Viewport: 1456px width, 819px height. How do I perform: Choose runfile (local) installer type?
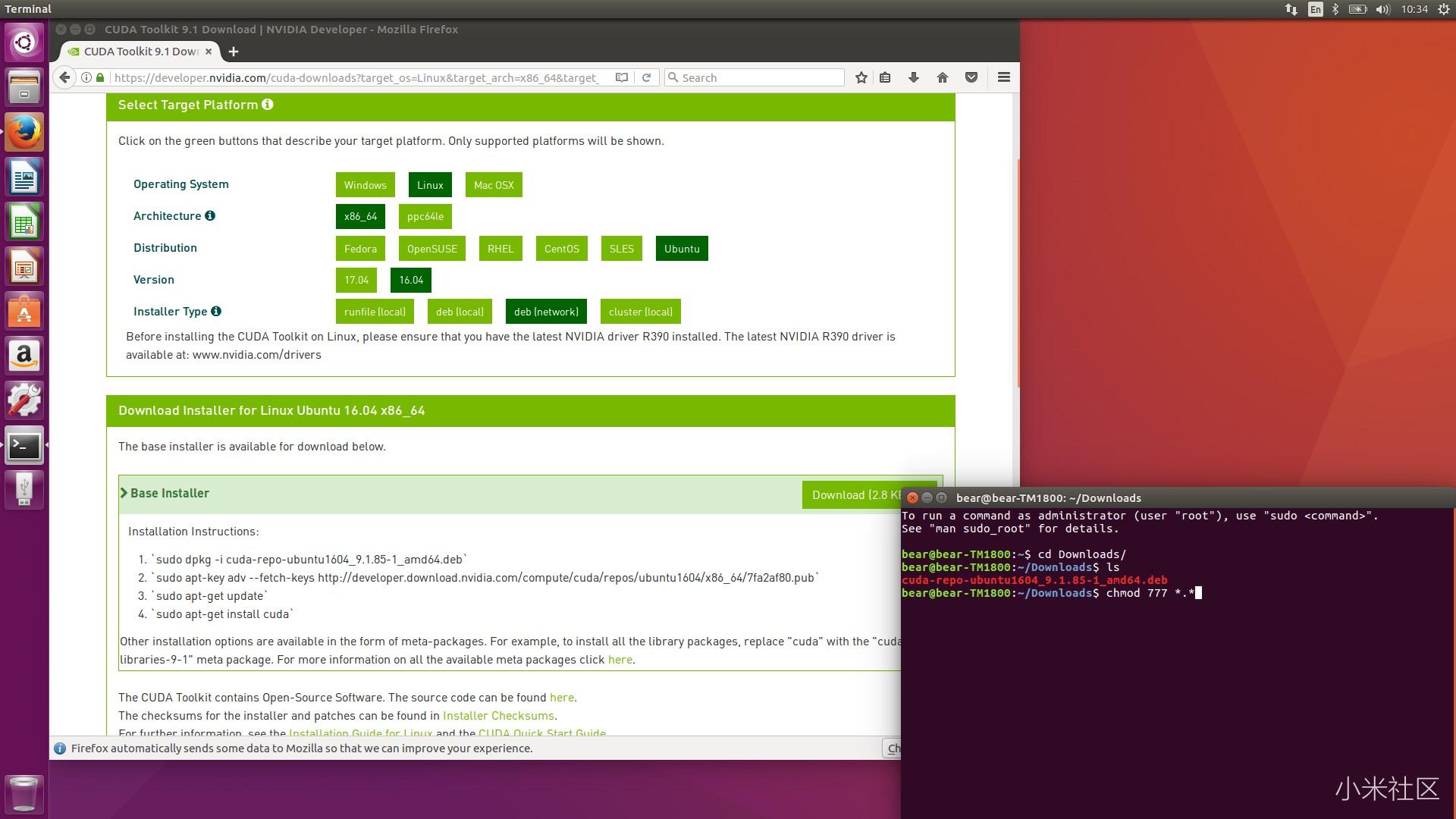(x=375, y=312)
